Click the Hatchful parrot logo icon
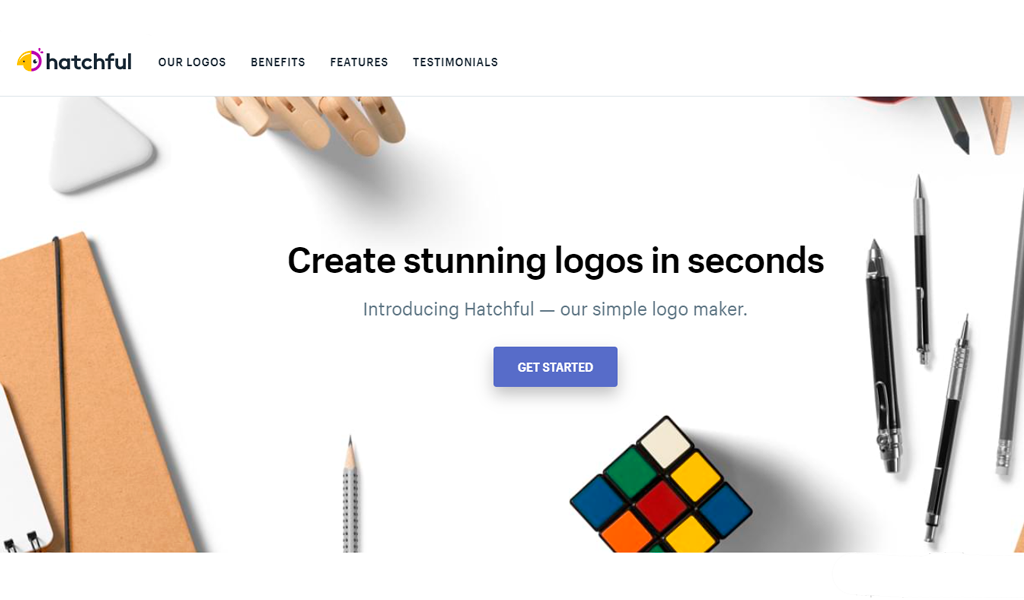 [30, 60]
